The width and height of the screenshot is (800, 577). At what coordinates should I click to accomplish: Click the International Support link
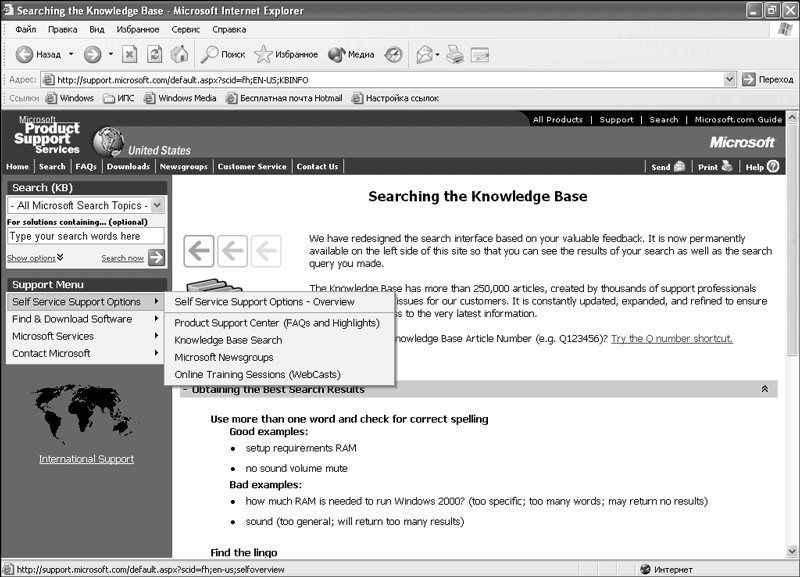(x=86, y=459)
